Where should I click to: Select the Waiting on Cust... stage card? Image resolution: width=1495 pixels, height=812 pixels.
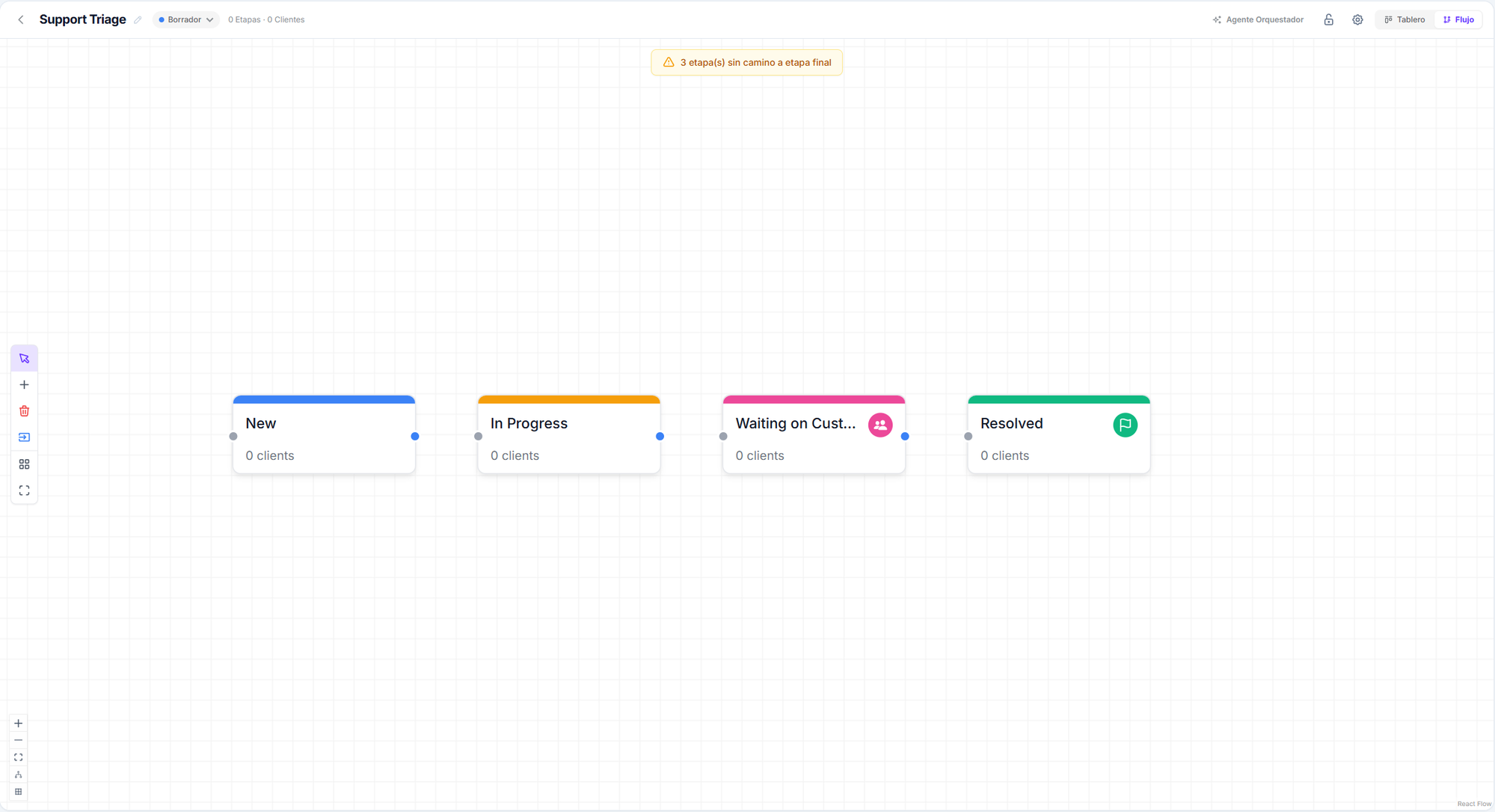point(814,434)
